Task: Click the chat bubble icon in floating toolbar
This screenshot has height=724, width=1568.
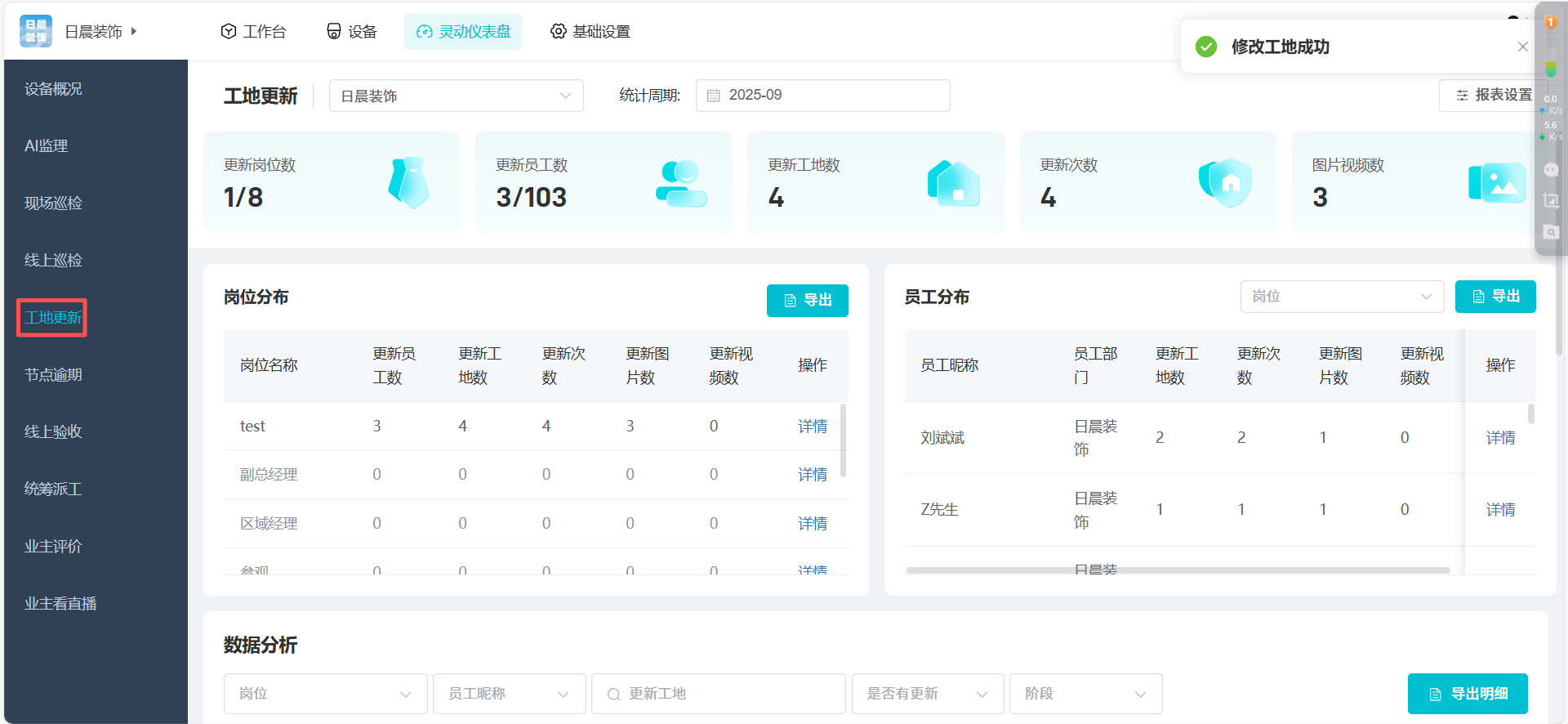Action: click(1551, 170)
